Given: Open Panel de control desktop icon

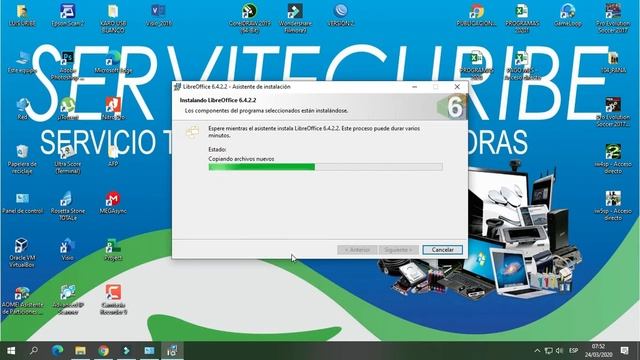Looking at the screenshot, I should click(22, 203).
